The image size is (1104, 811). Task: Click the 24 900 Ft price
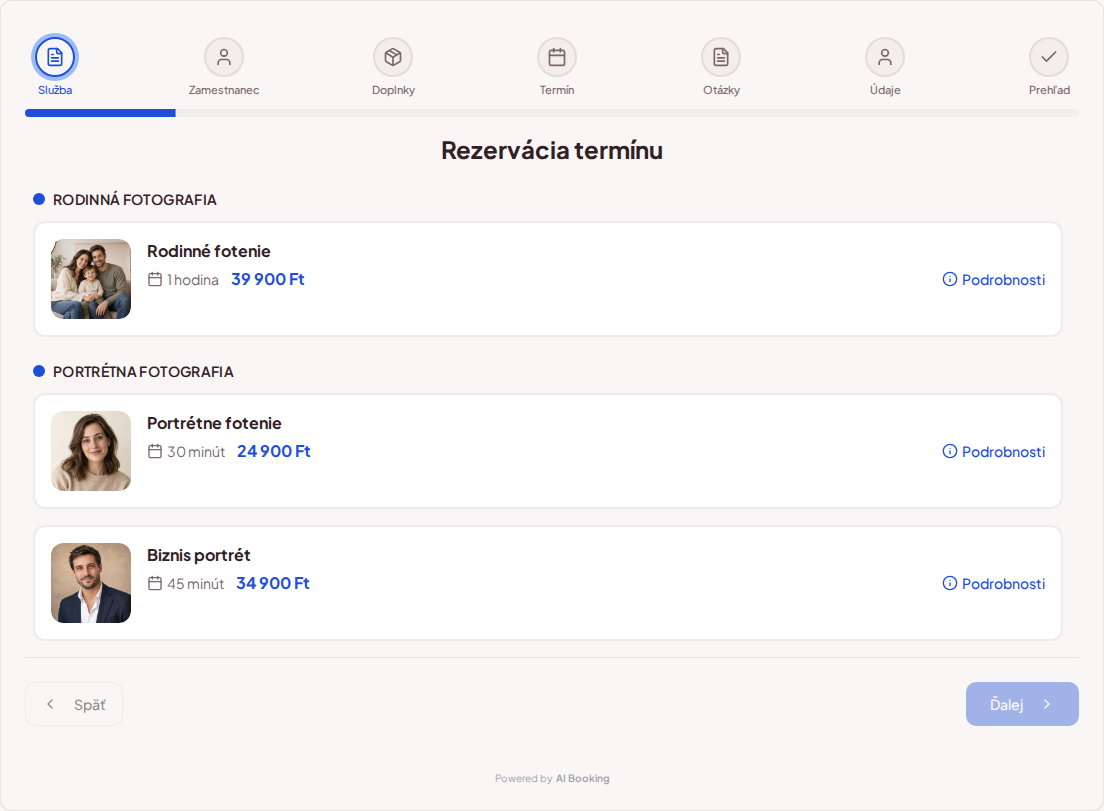point(273,451)
